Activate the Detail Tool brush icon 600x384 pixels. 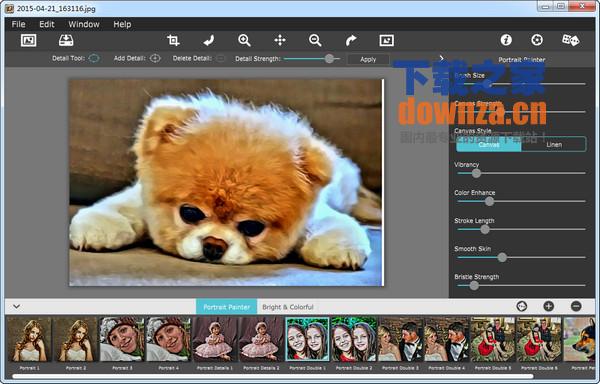94,59
